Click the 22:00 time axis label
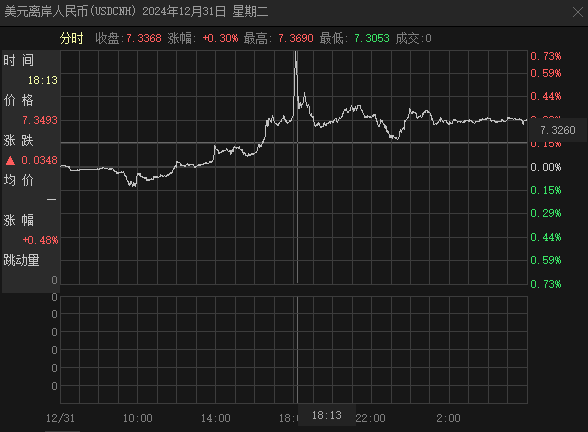Screen dimensions: 588x432 click(370, 418)
